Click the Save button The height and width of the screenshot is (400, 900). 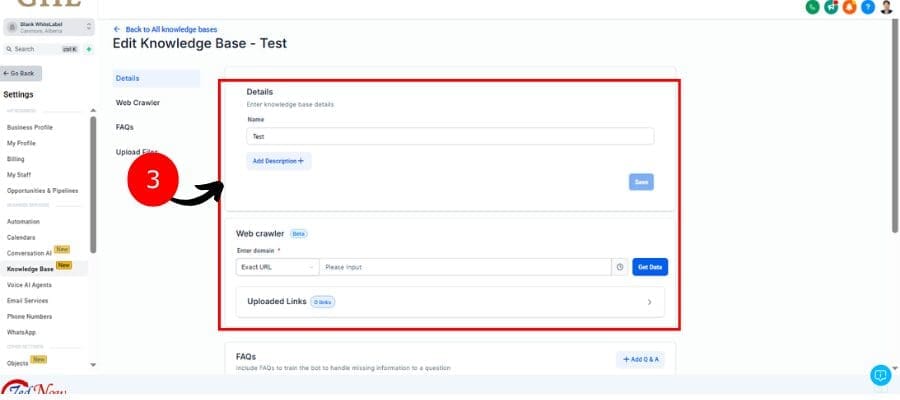click(x=641, y=182)
